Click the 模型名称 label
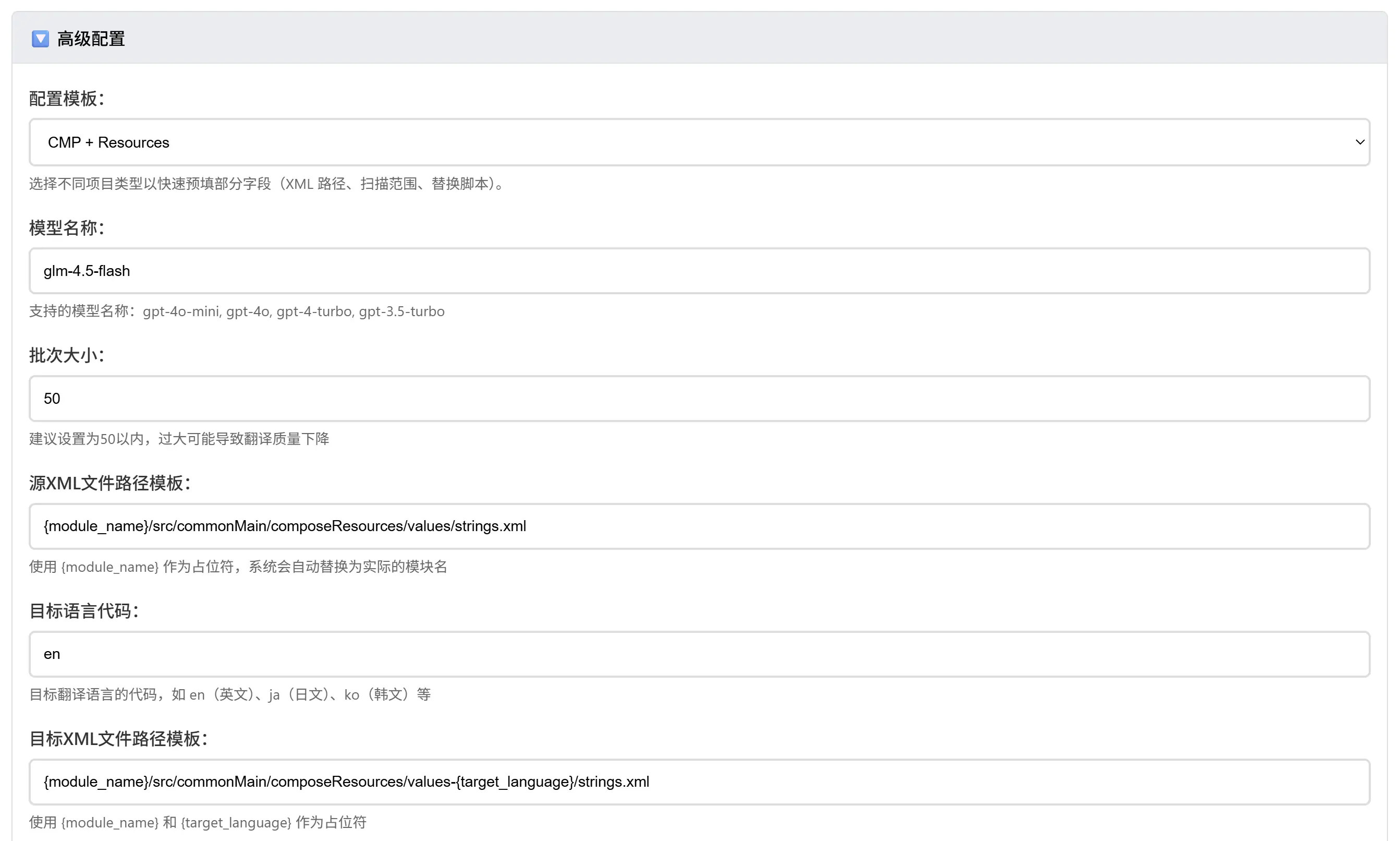Viewport: 1400px width, 841px height. [x=67, y=228]
